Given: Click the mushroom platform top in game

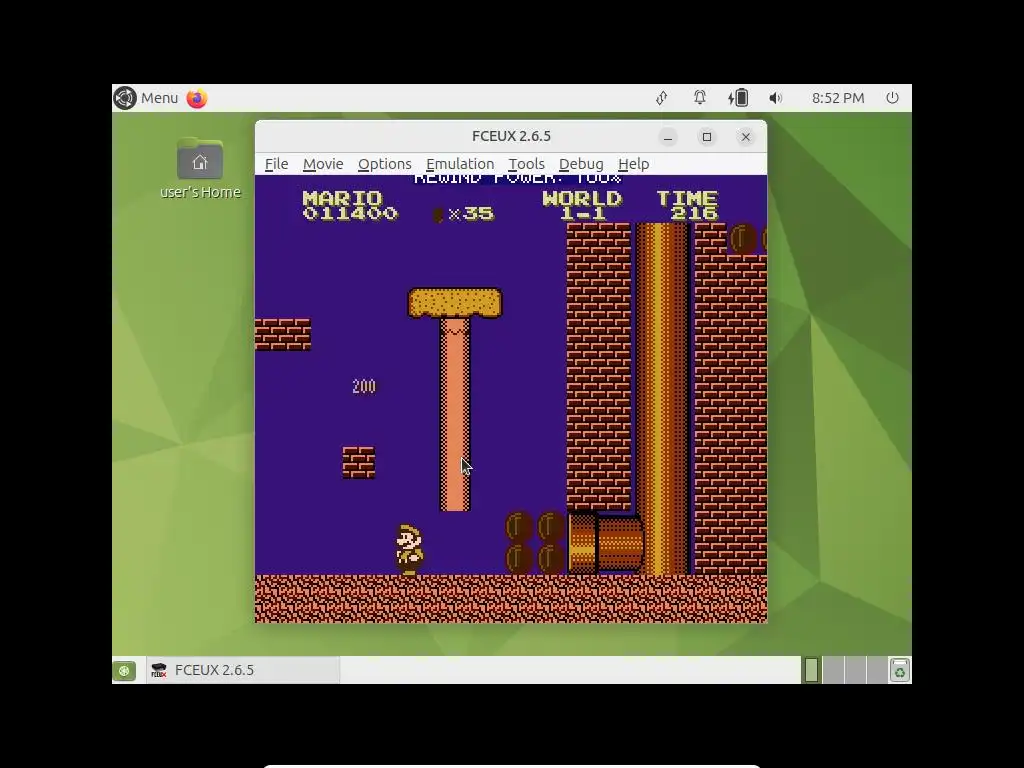Looking at the screenshot, I should (x=455, y=303).
